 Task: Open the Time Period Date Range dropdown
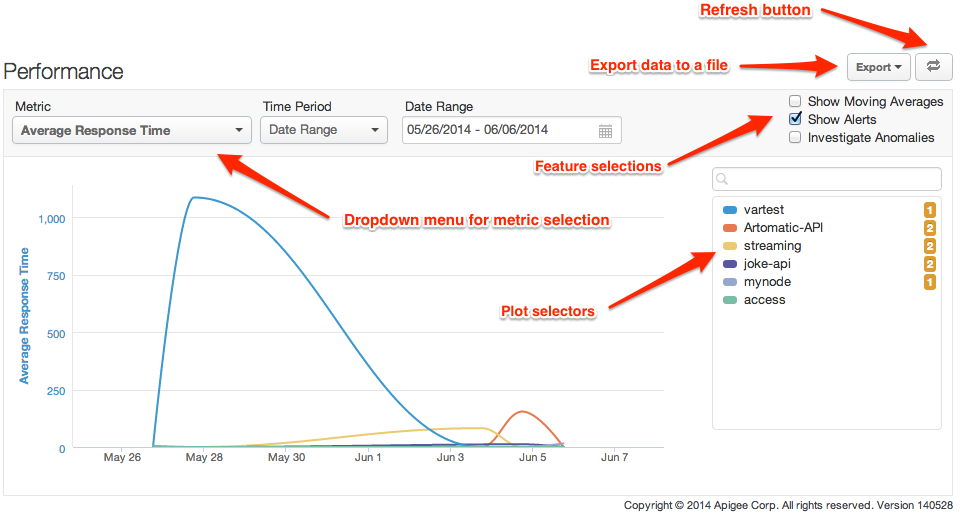(x=324, y=130)
